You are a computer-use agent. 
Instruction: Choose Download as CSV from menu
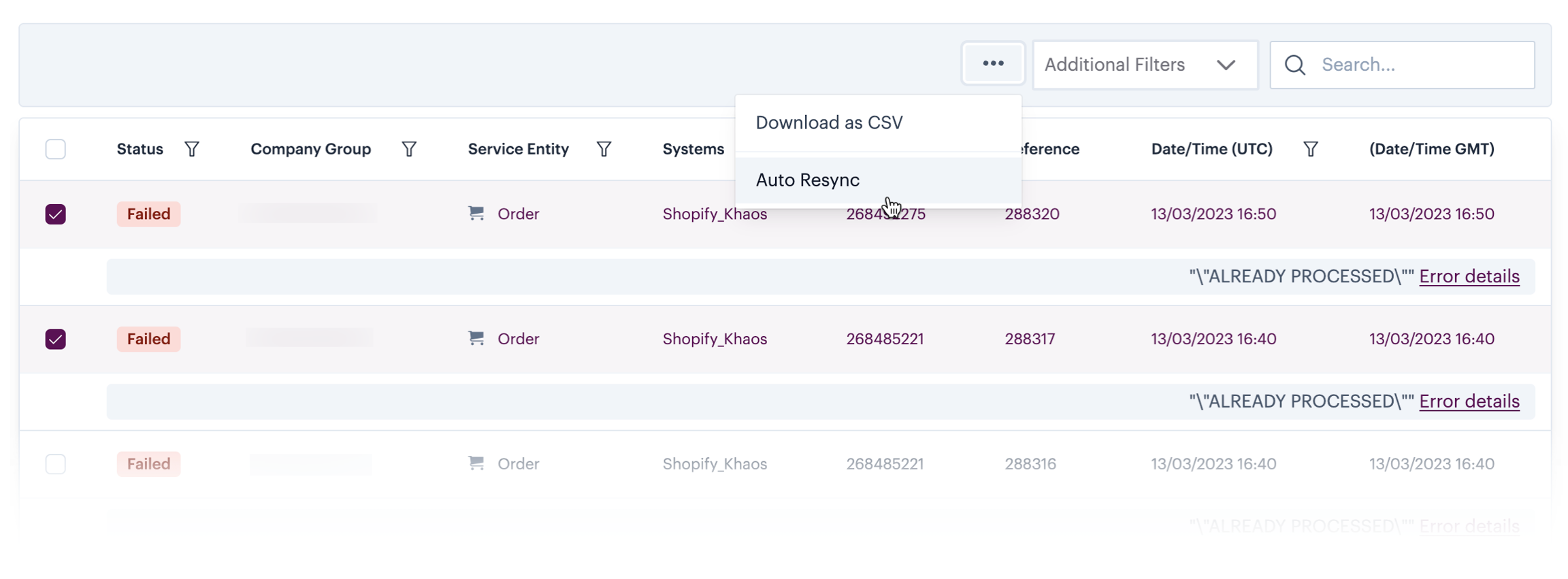click(x=829, y=122)
